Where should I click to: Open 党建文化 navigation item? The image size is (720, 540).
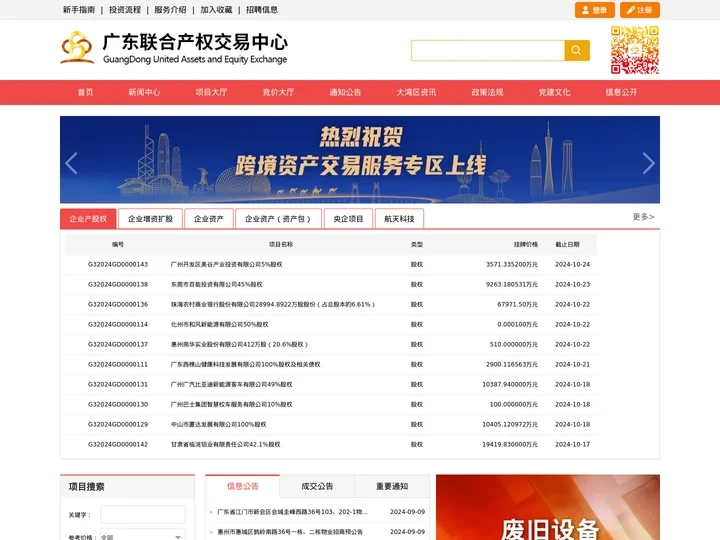tap(554, 92)
